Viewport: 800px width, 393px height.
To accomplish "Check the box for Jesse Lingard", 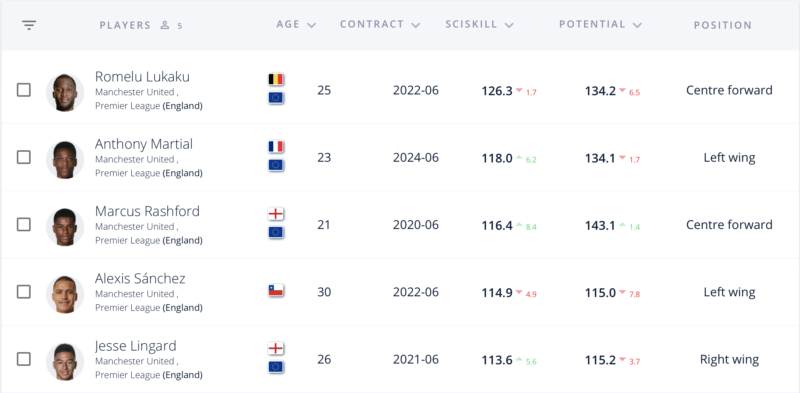I will click(23, 359).
